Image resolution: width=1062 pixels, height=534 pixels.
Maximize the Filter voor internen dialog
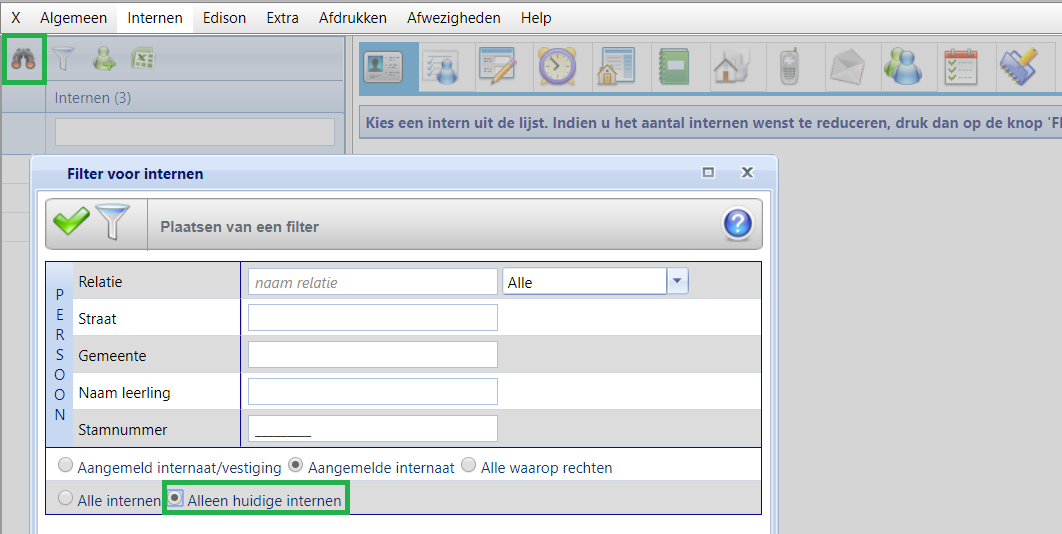[x=708, y=173]
